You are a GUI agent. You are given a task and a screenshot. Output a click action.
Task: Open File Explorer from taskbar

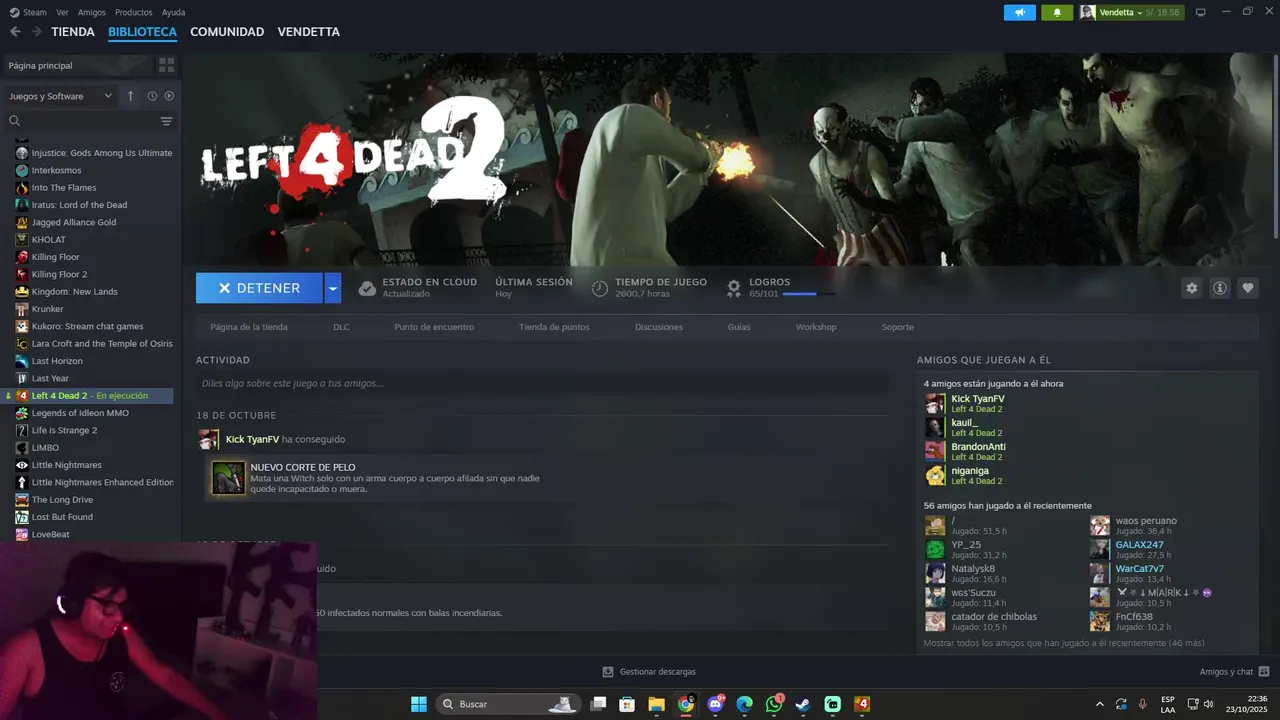pos(656,704)
